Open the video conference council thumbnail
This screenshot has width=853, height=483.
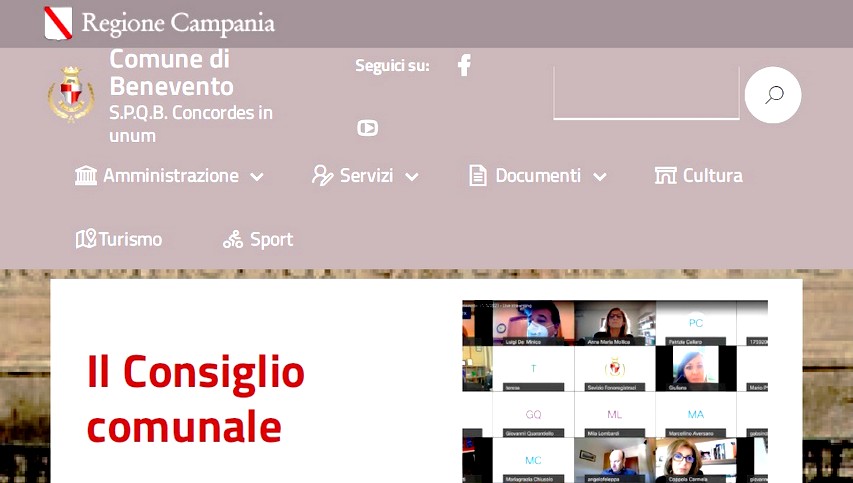click(614, 391)
